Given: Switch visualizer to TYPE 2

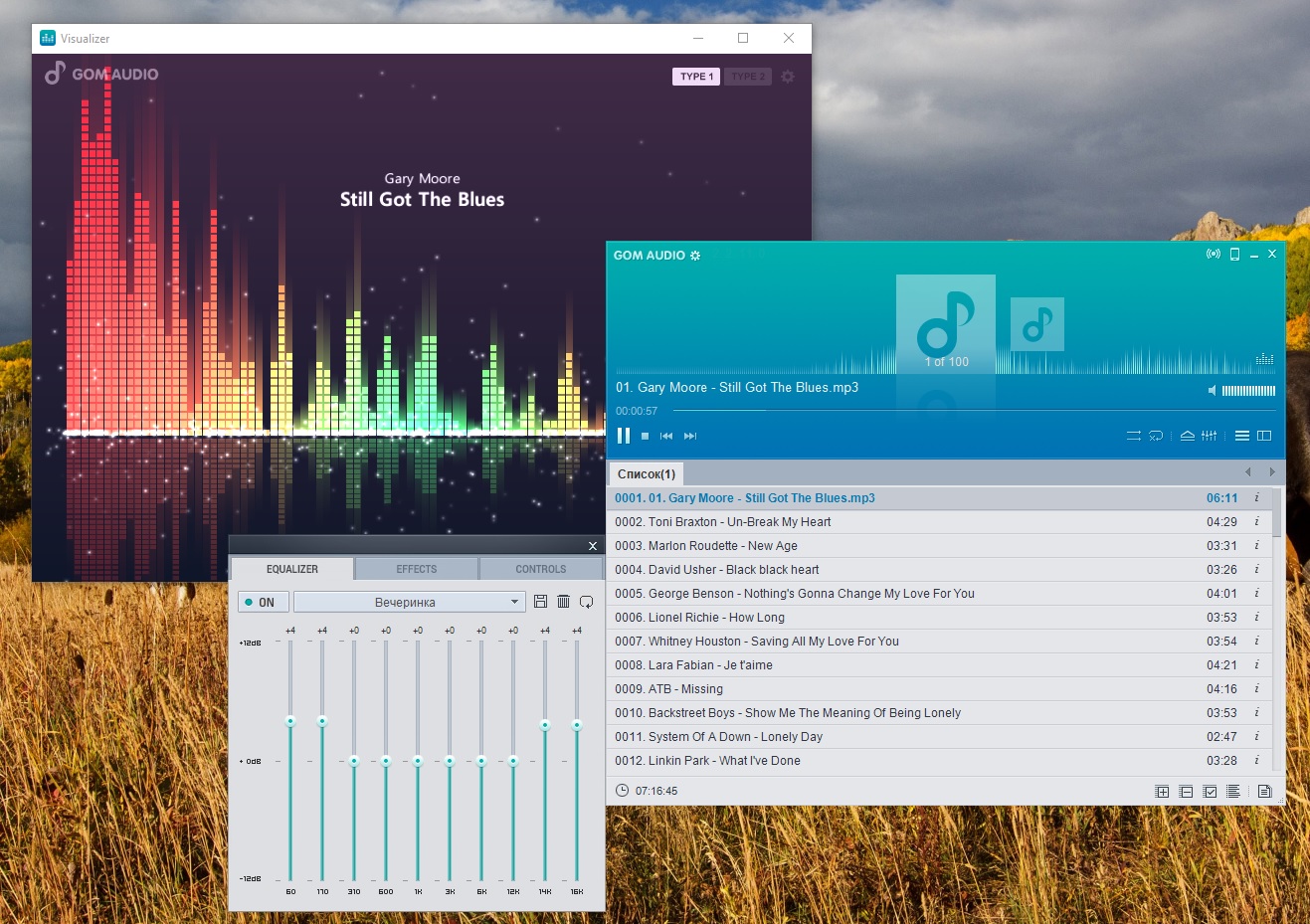Looking at the screenshot, I should click(747, 77).
